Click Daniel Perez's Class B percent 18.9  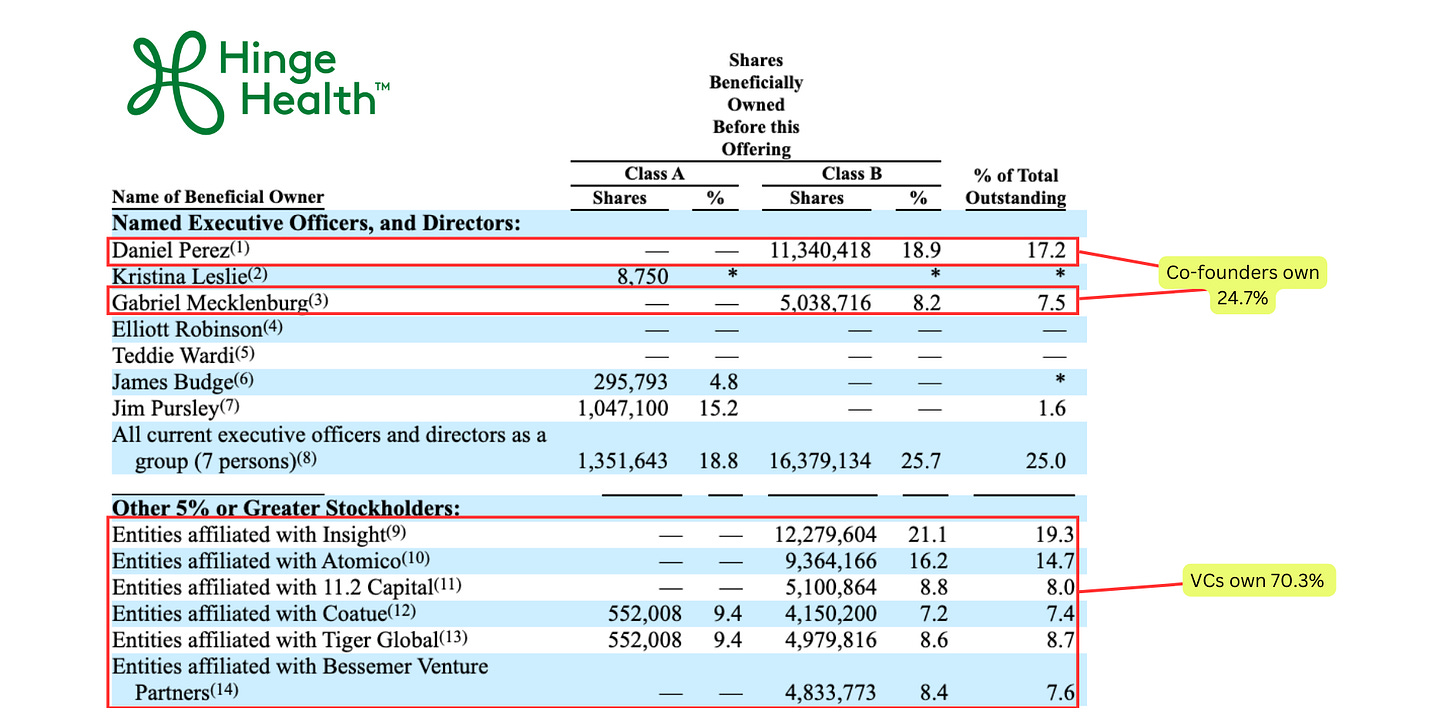pos(921,250)
